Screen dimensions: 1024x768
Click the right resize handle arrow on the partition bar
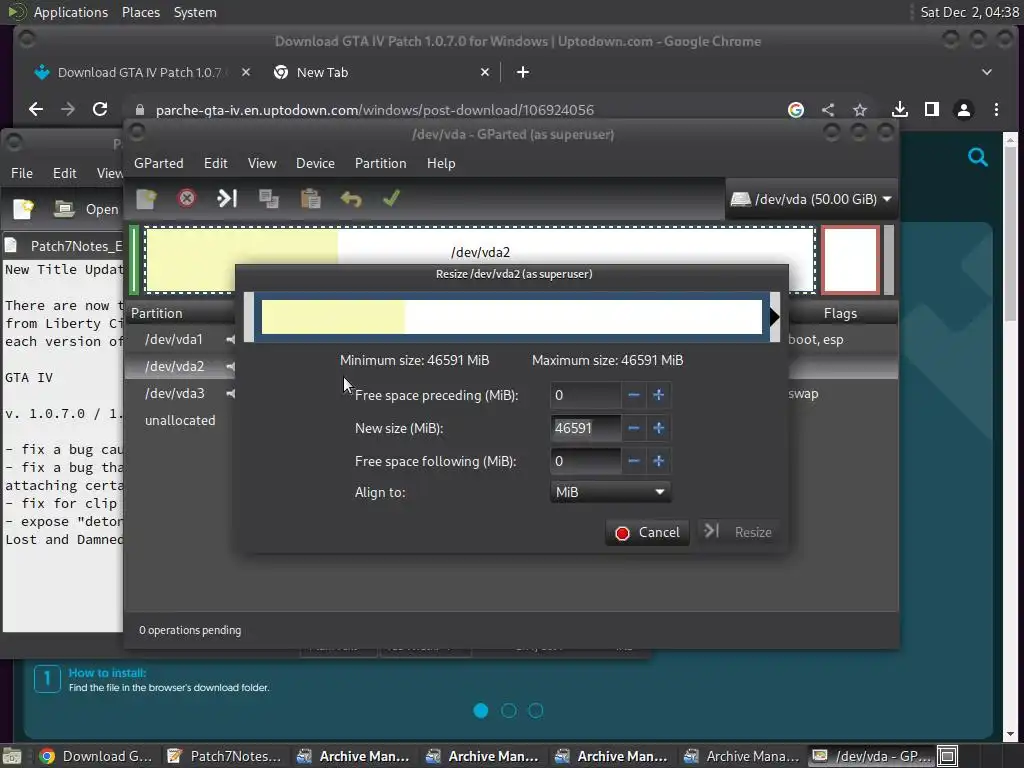[775, 317]
